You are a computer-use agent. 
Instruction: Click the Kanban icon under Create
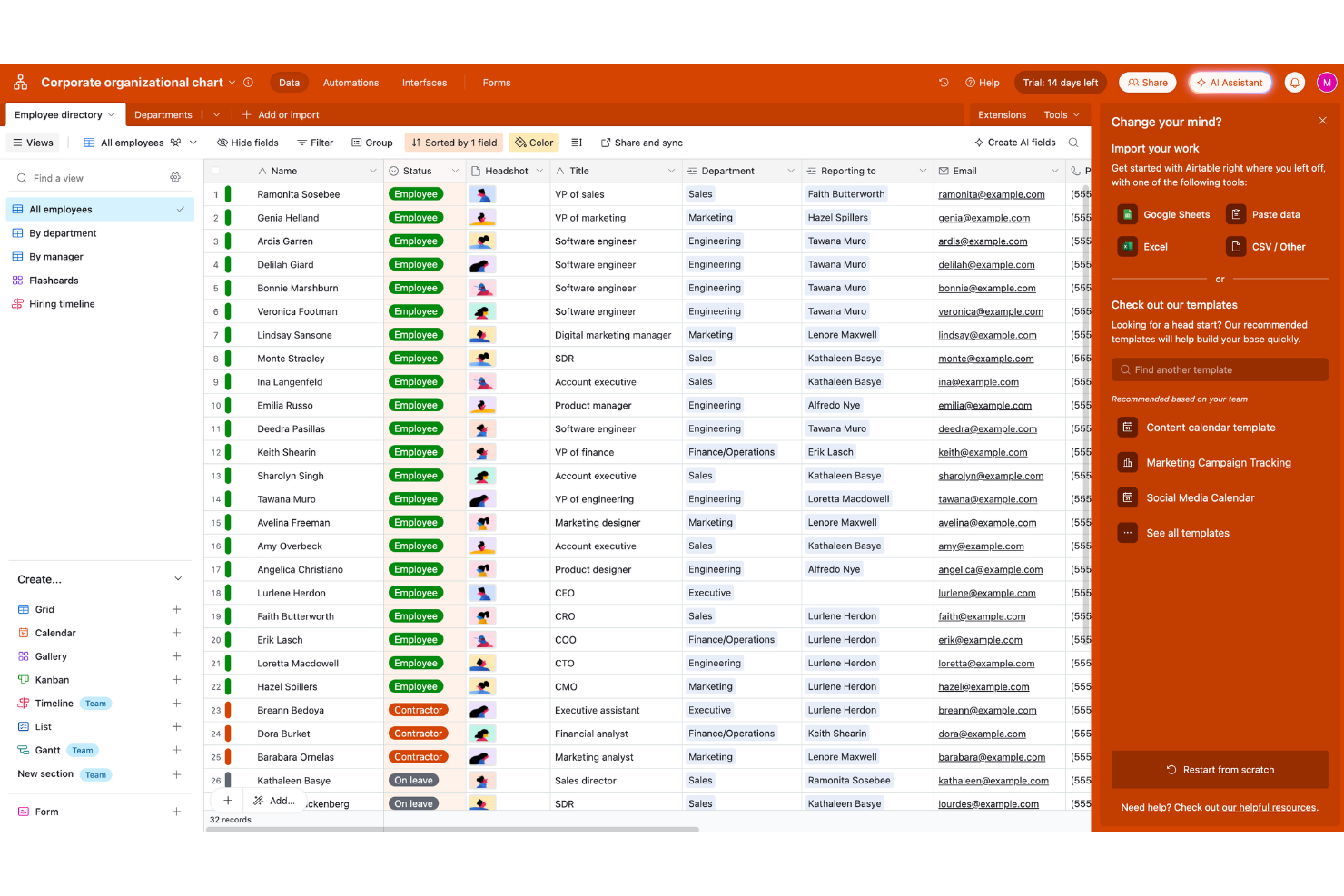tap(24, 679)
